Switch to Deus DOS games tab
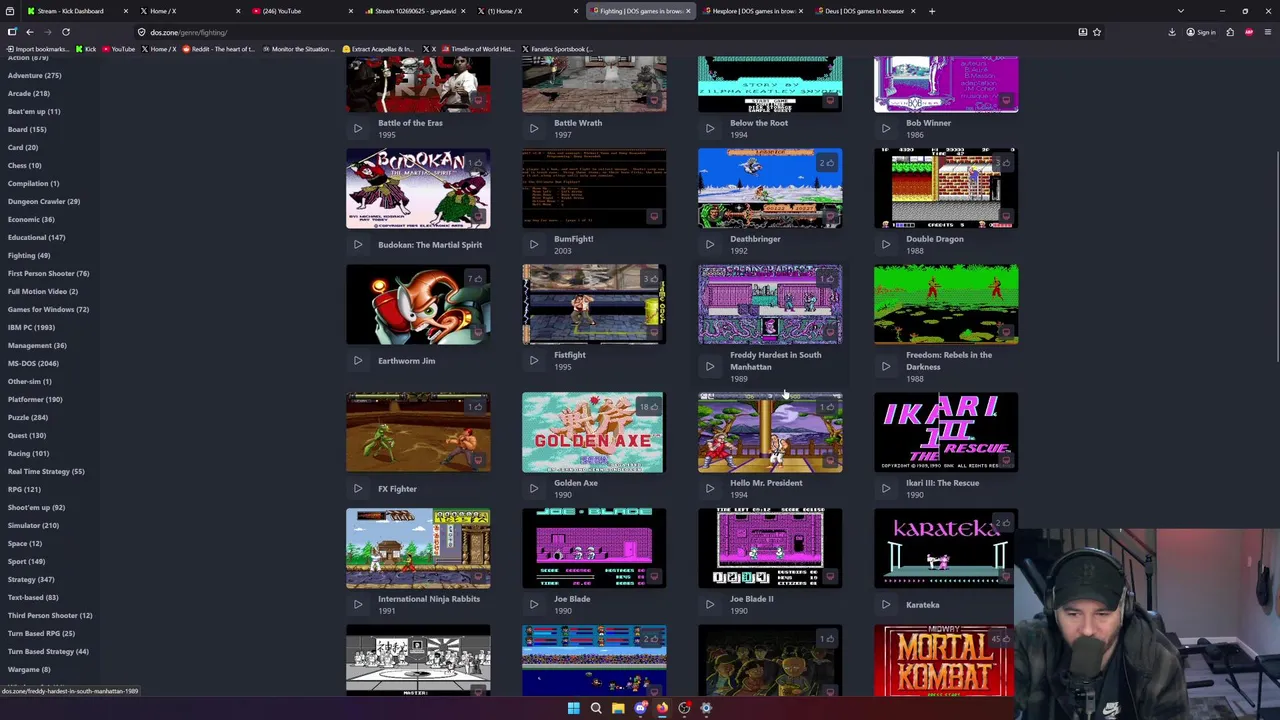The width and height of the screenshot is (1280, 720). tap(864, 11)
